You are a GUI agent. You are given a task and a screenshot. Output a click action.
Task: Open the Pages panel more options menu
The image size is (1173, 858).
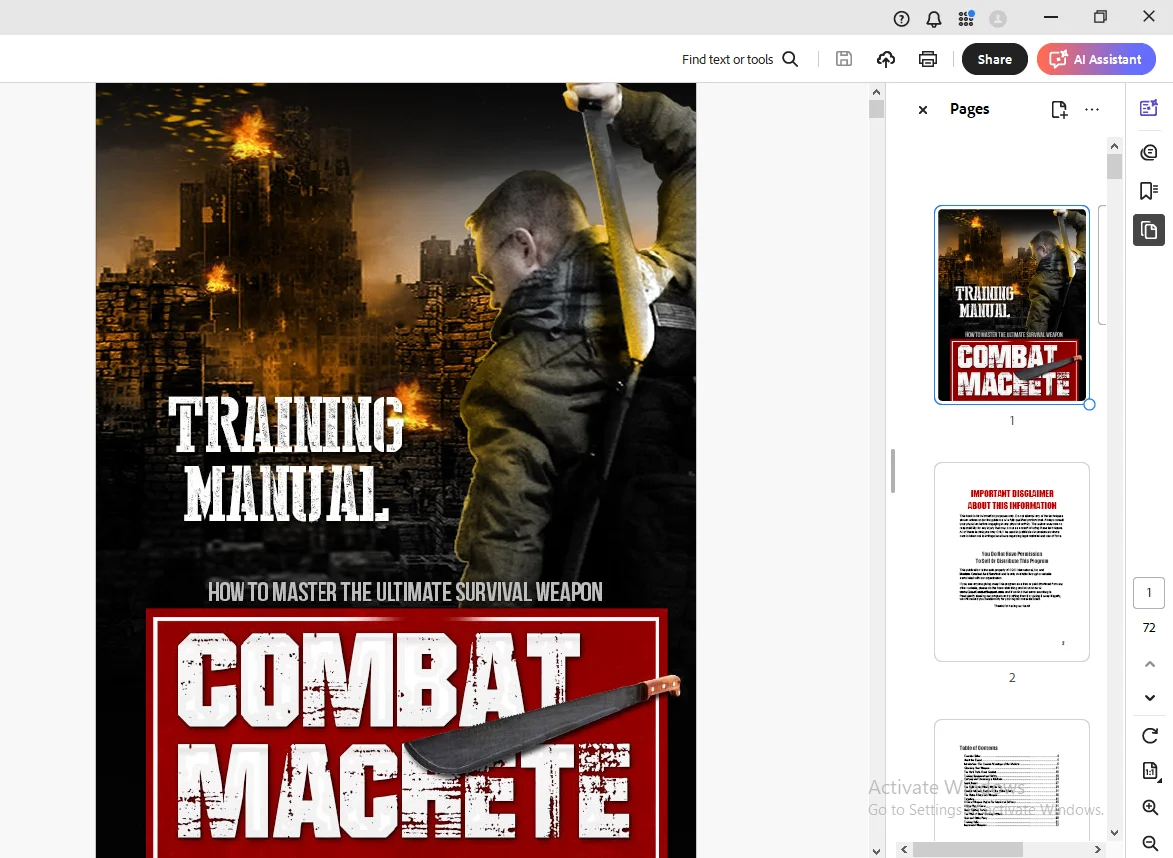pyautogui.click(x=1092, y=109)
